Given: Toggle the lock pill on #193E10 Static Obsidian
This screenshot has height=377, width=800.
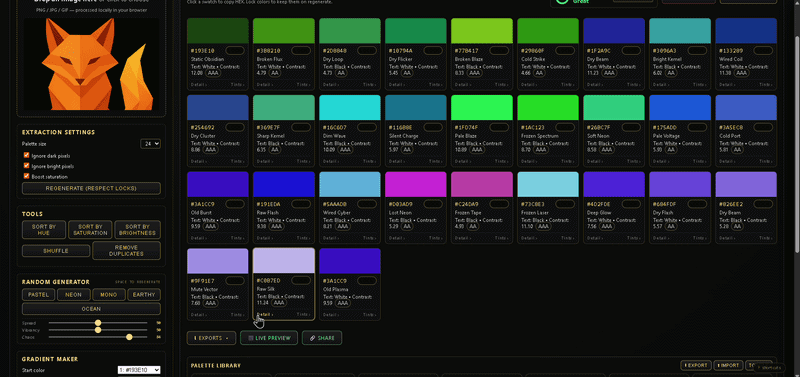Looking at the screenshot, I should tap(235, 51).
